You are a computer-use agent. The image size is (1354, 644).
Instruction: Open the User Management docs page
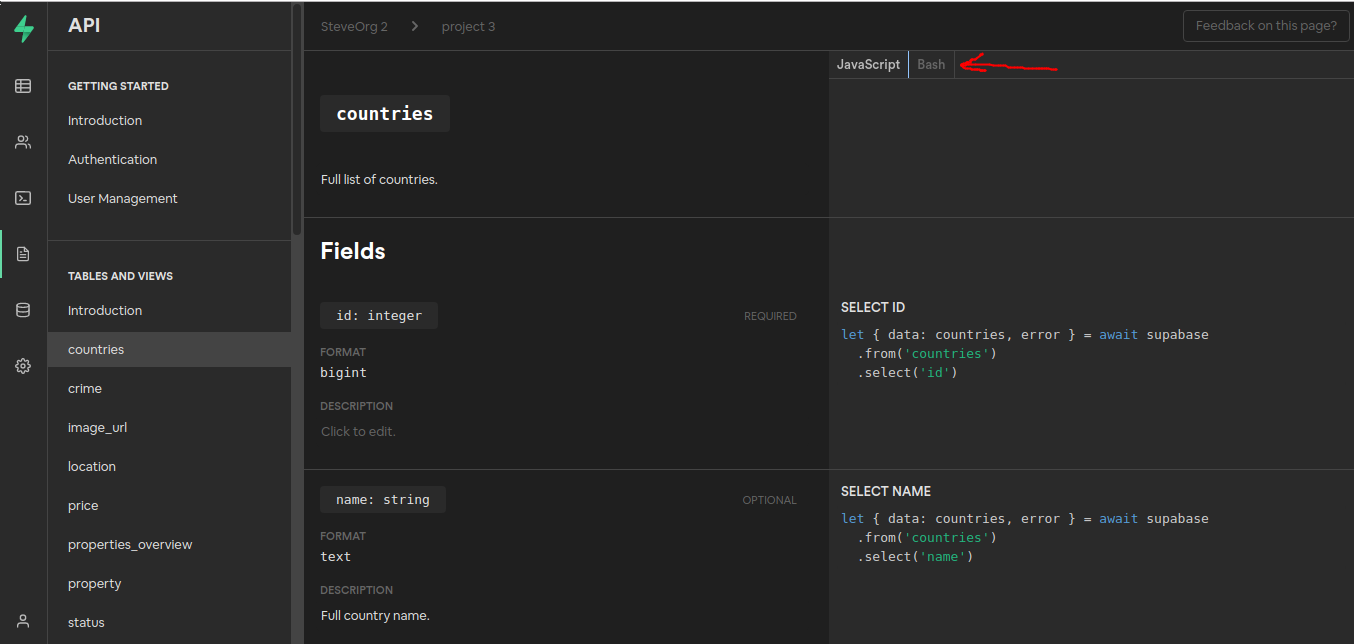[x=122, y=198]
